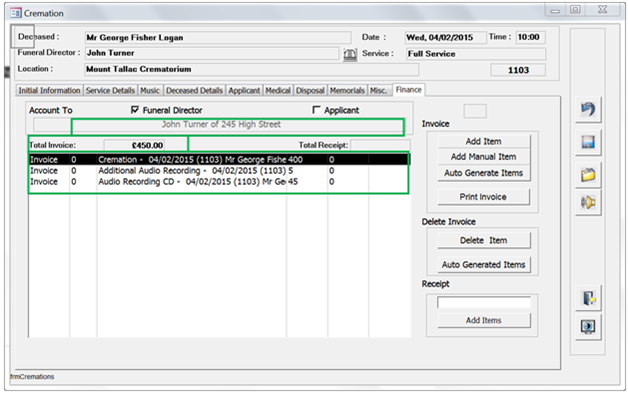This screenshot has width=628, height=394.
Task: Click Auto Generate Items button
Action: [483, 173]
